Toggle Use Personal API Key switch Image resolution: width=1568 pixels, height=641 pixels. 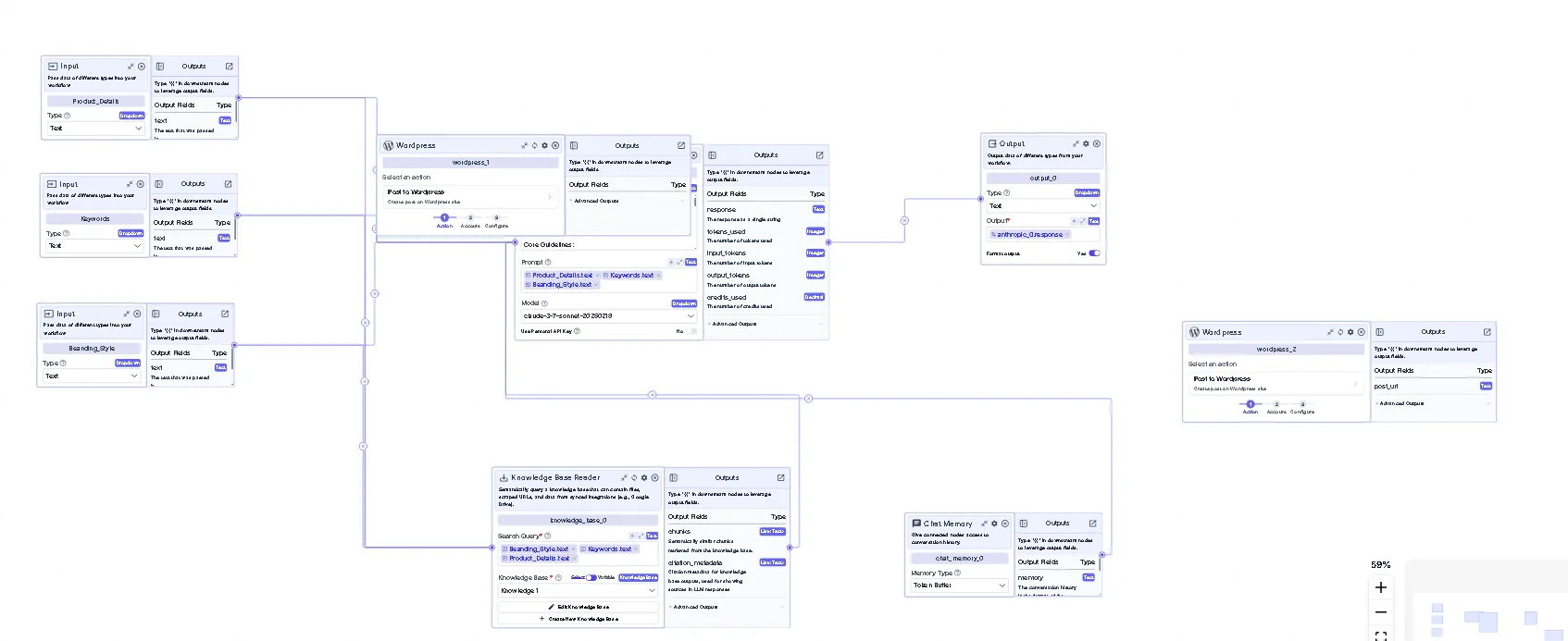click(x=691, y=331)
